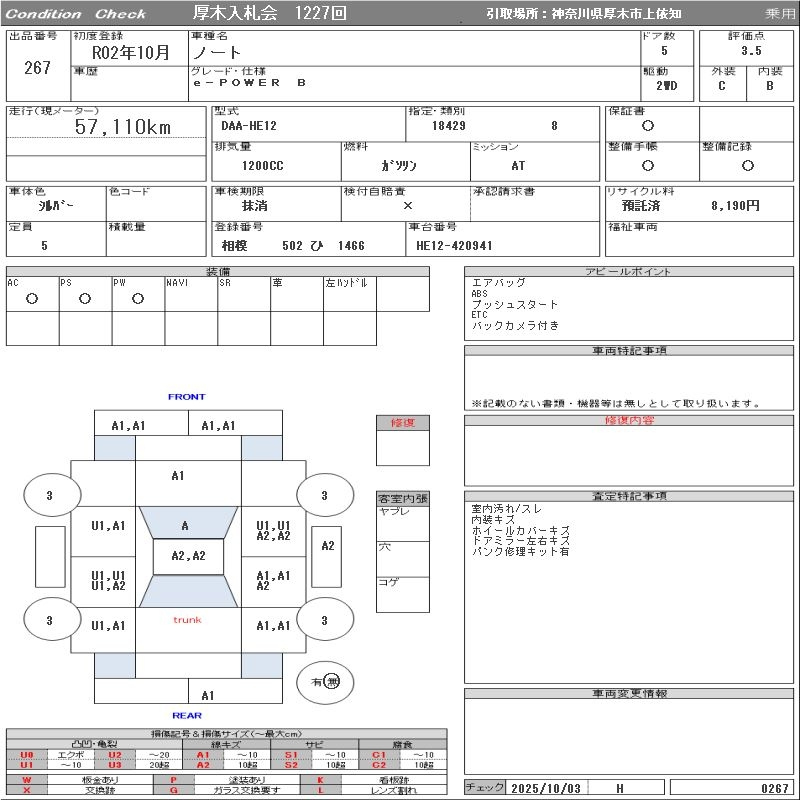Click the A2 side box beside right door
This screenshot has height=800, width=800.
click(x=328, y=546)
